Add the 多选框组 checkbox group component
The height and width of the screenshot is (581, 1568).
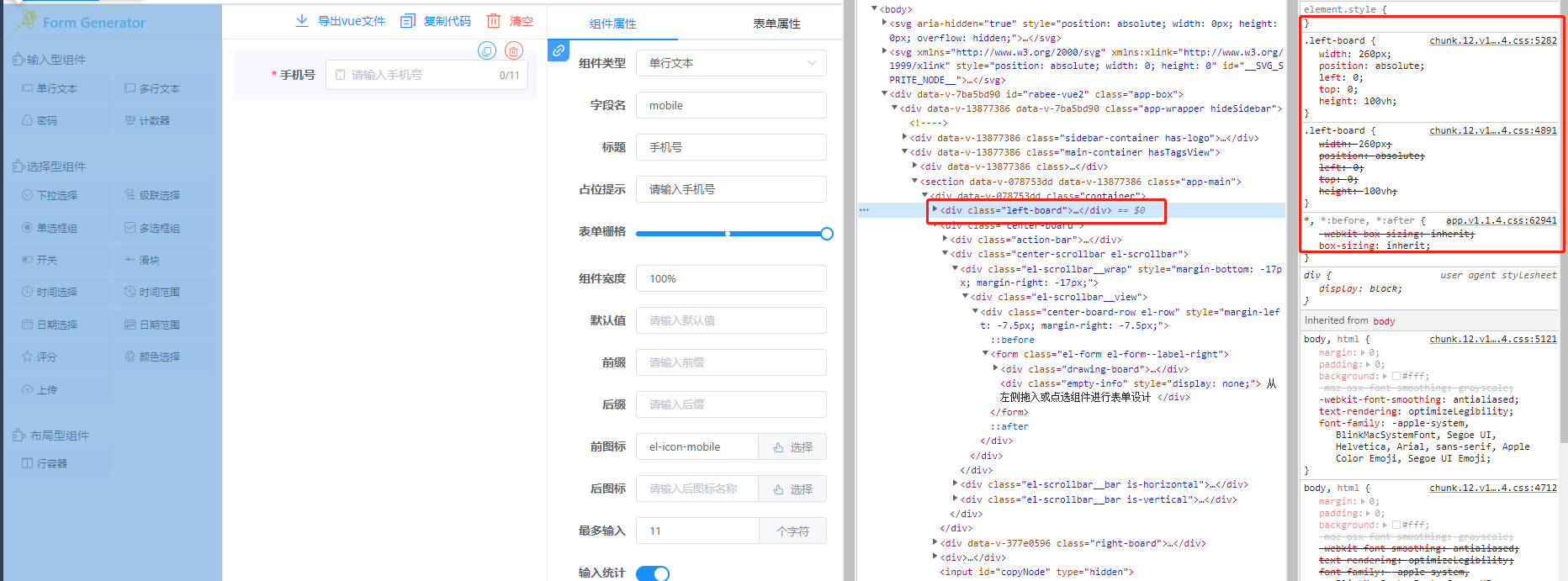(x=162, y=228)
